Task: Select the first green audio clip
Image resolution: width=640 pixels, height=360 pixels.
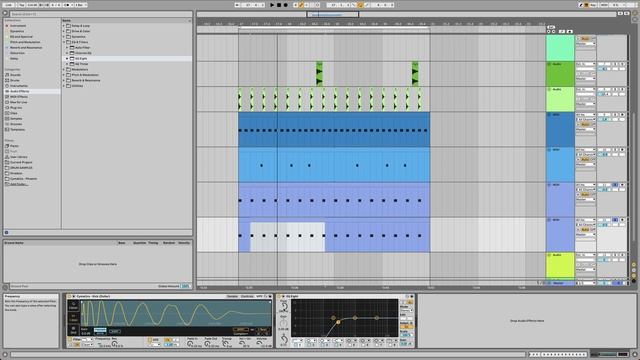Action: (x=319, y=74)
